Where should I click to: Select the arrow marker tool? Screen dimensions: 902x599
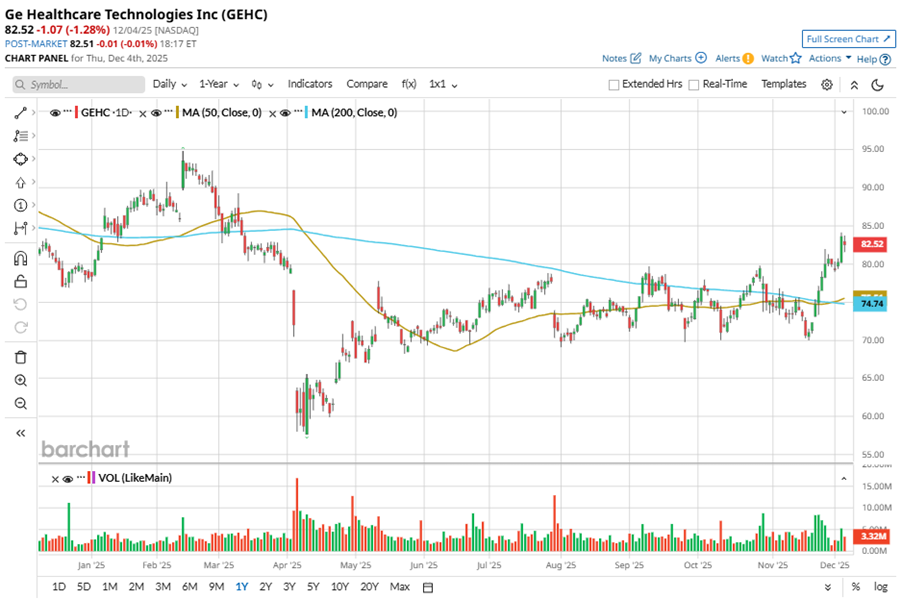20,182
